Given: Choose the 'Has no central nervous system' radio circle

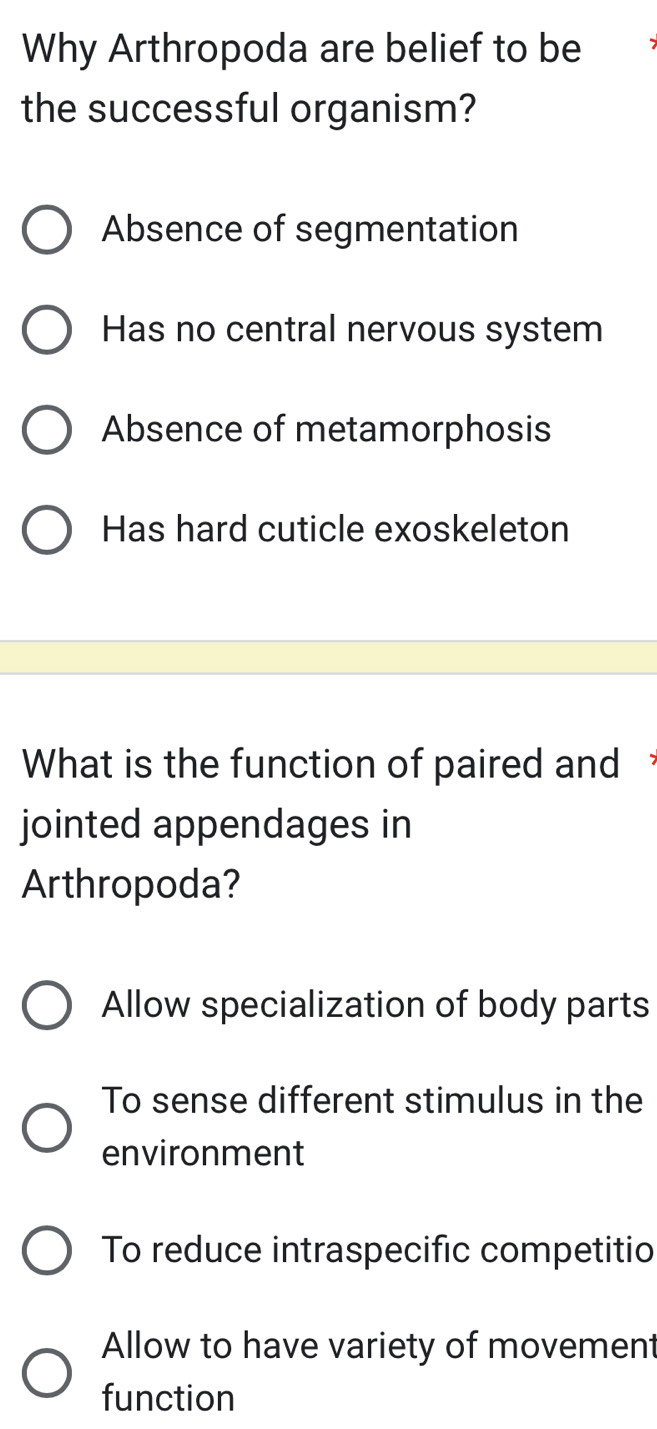Looking at the screenshot, I should (47, 330).
